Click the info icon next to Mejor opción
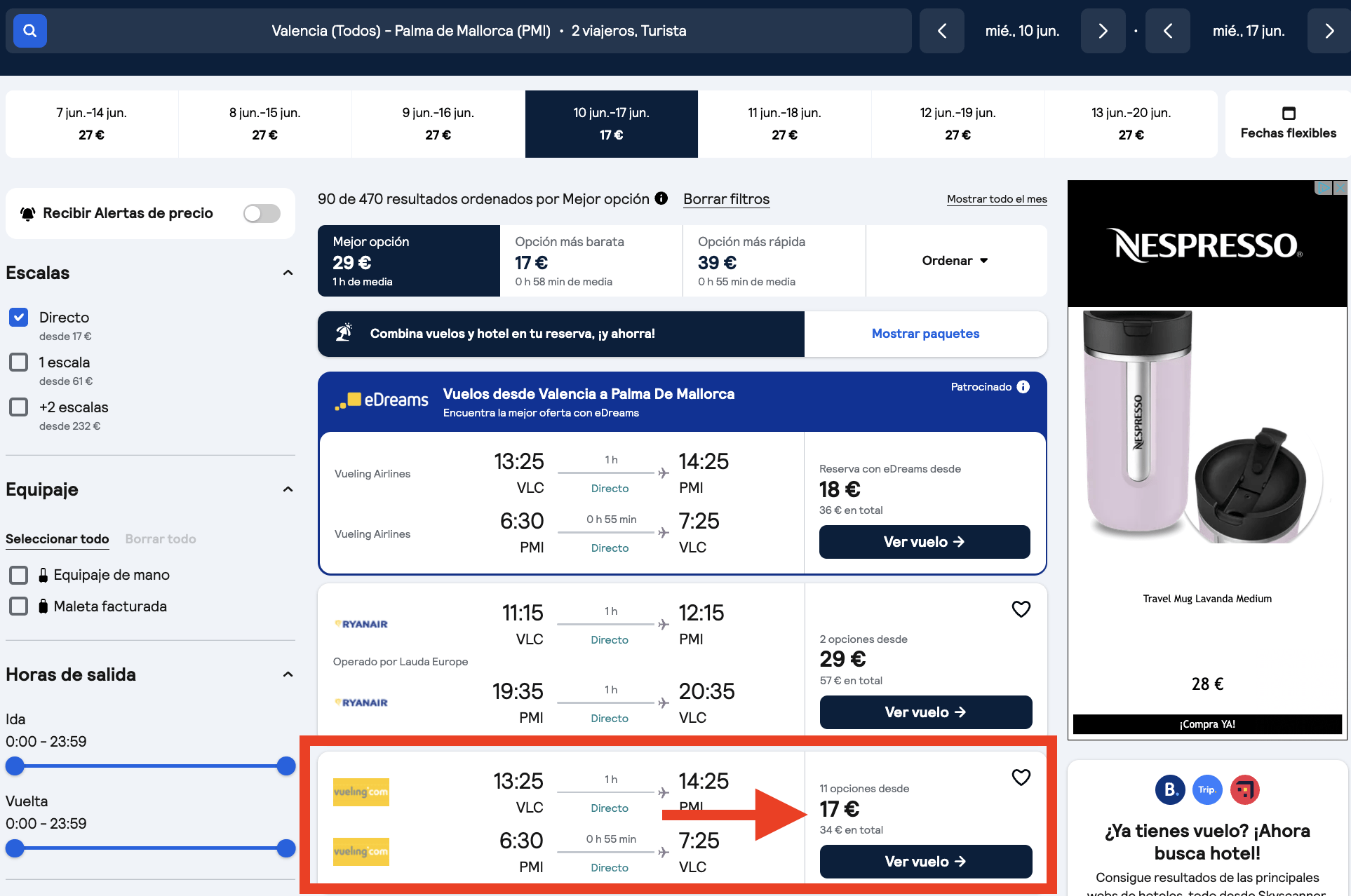Screen dimensions: 1351x896 coord(660,198)
